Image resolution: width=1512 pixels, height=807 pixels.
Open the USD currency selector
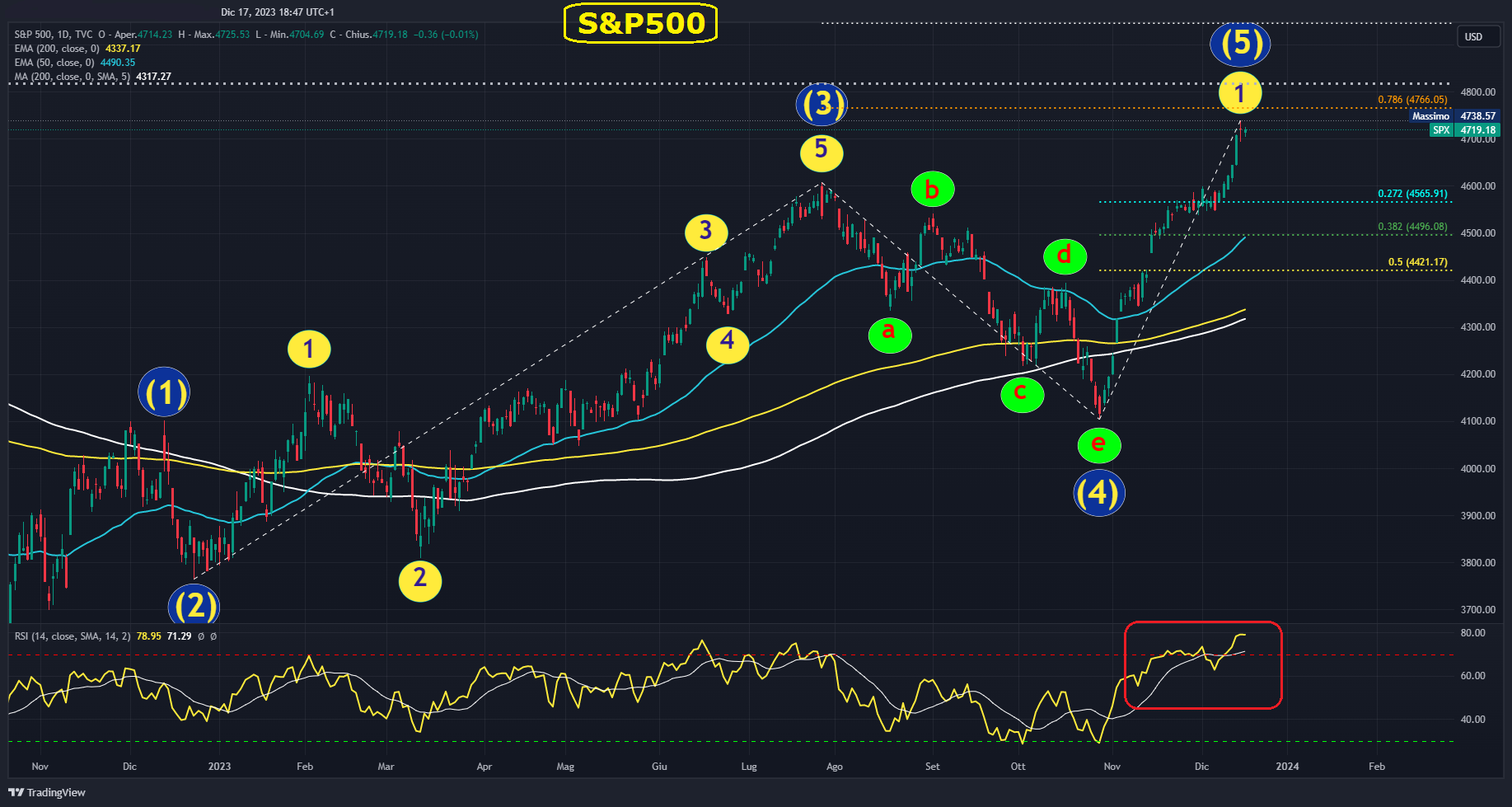point(1480,37)
